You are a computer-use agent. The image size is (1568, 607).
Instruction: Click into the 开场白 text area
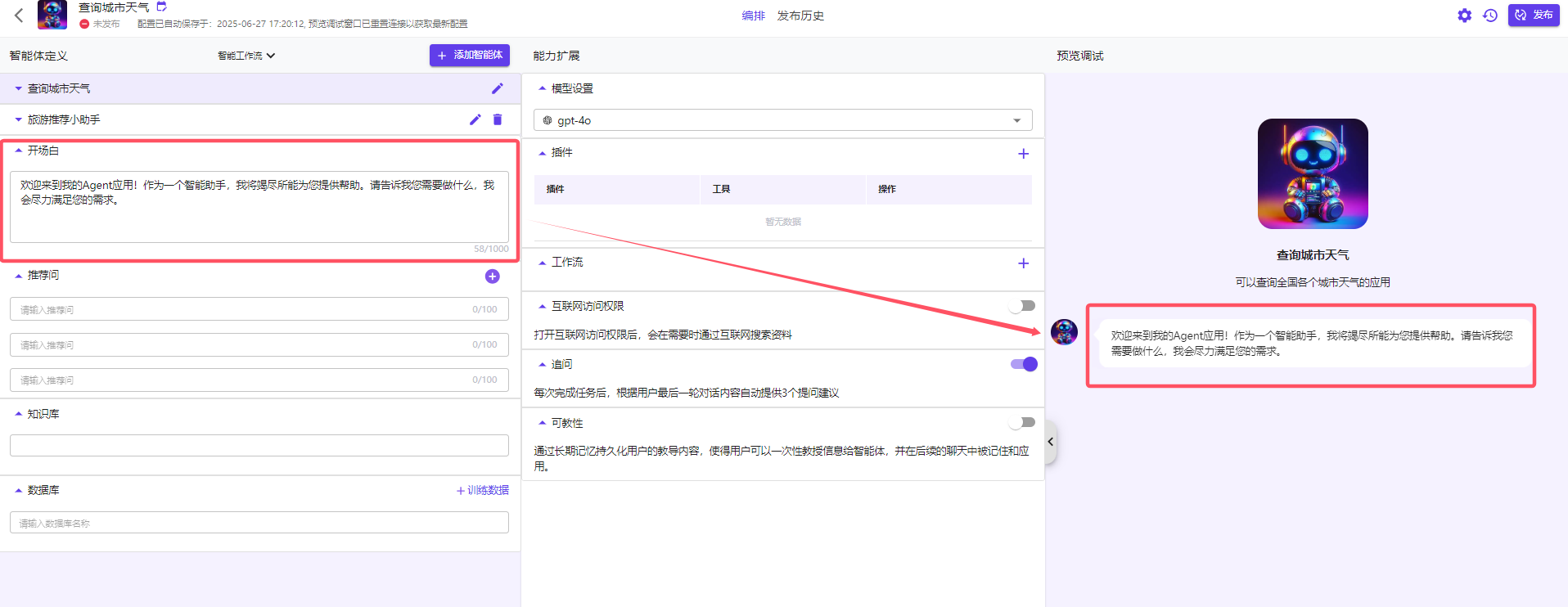[x=259, y=206]
